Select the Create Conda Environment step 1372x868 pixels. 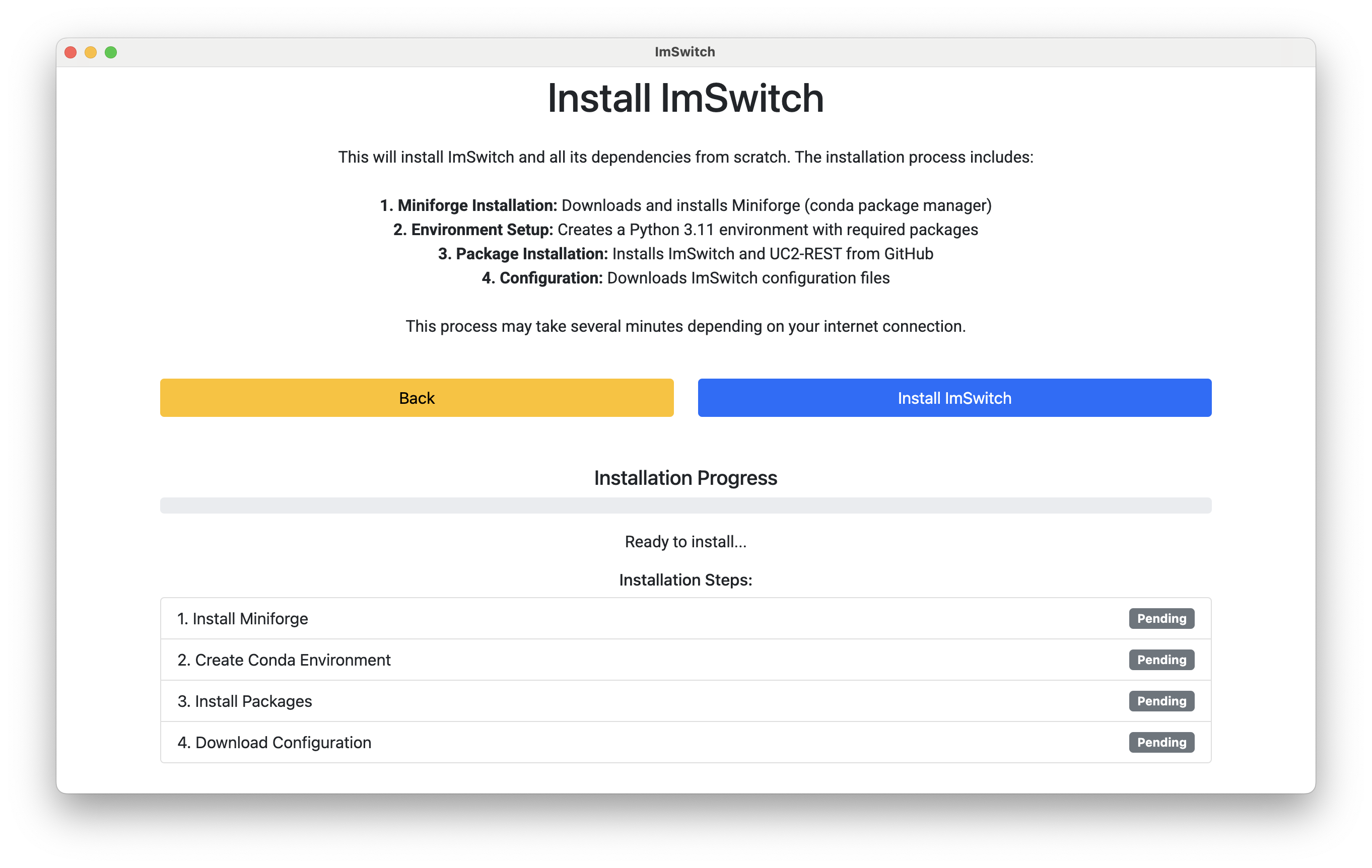[x=685, y=660]
